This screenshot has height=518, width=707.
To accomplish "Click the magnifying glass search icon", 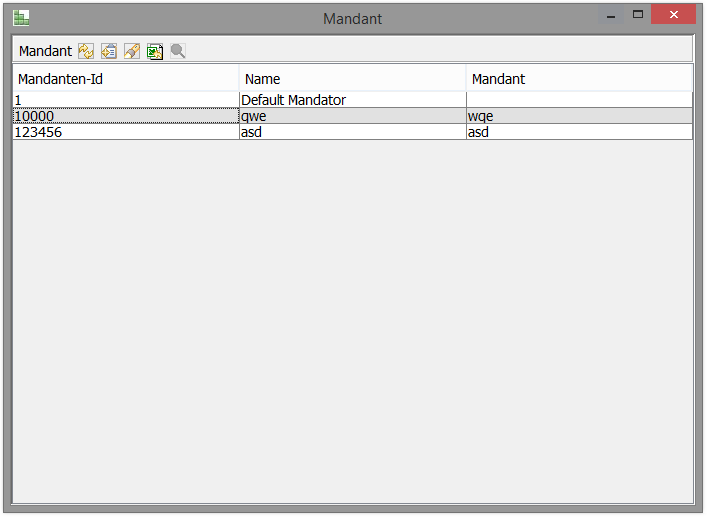I will tap(178, 51).
